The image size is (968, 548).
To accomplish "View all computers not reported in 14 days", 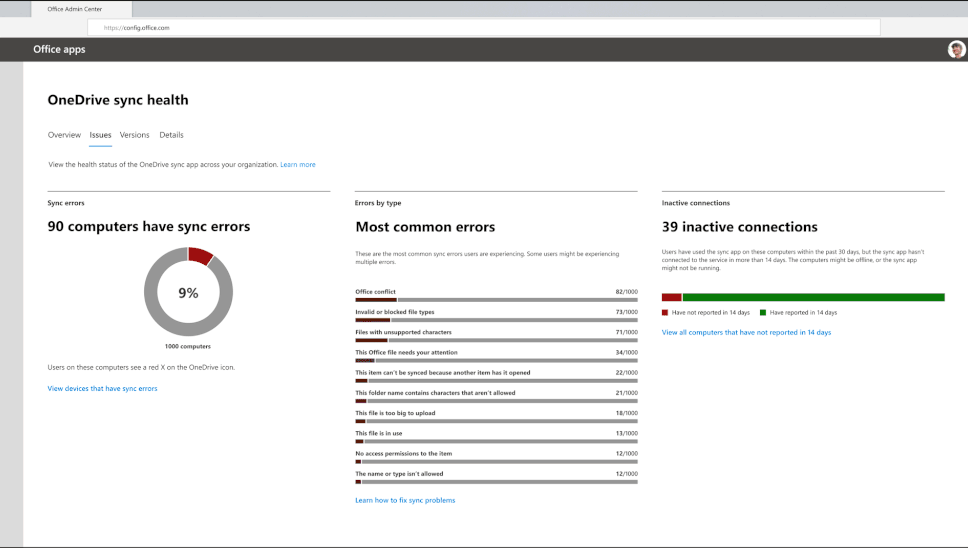I will coord(746,332).
